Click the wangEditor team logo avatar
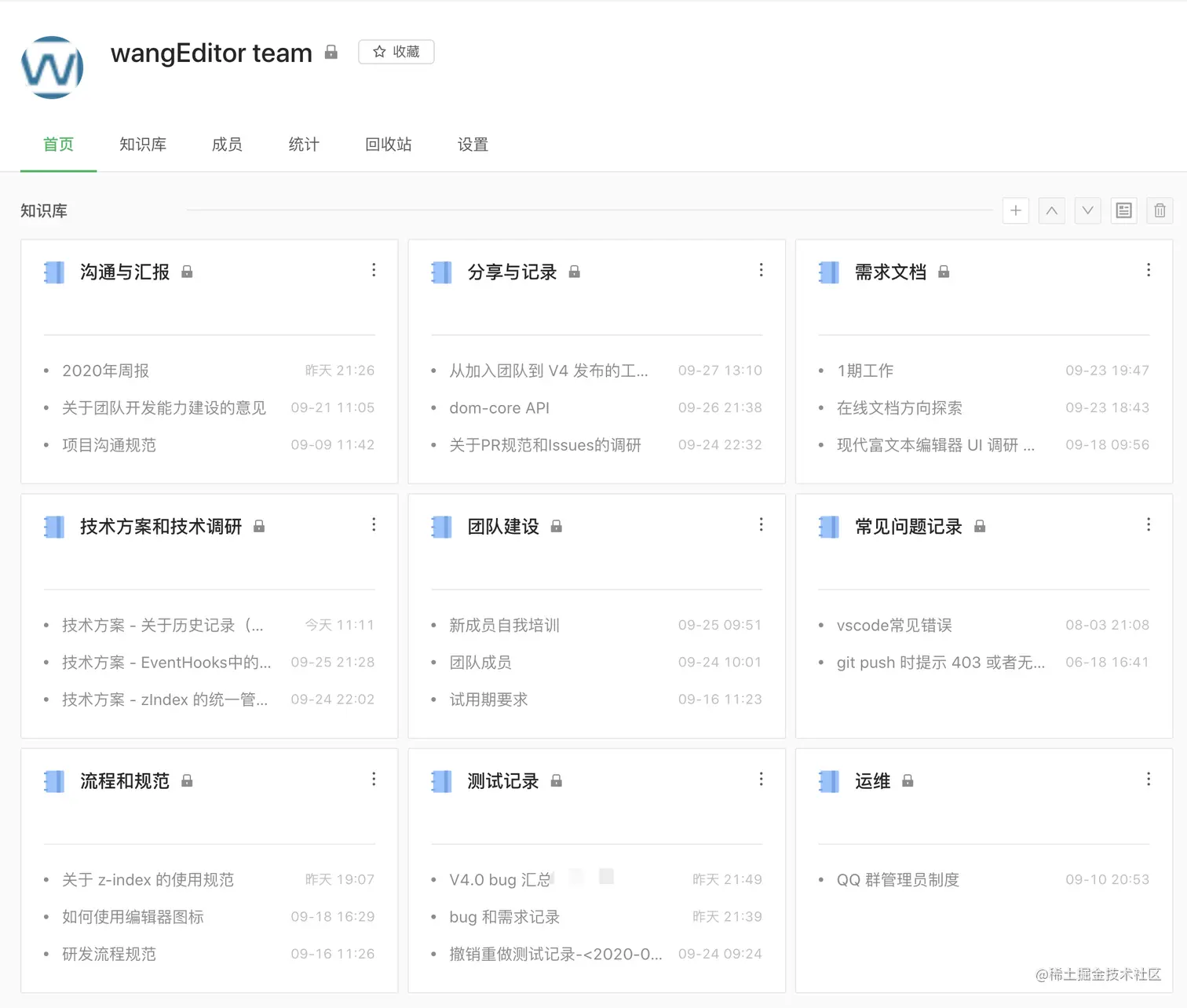This screenshot has width=1187, height=1008. point(52,68)
